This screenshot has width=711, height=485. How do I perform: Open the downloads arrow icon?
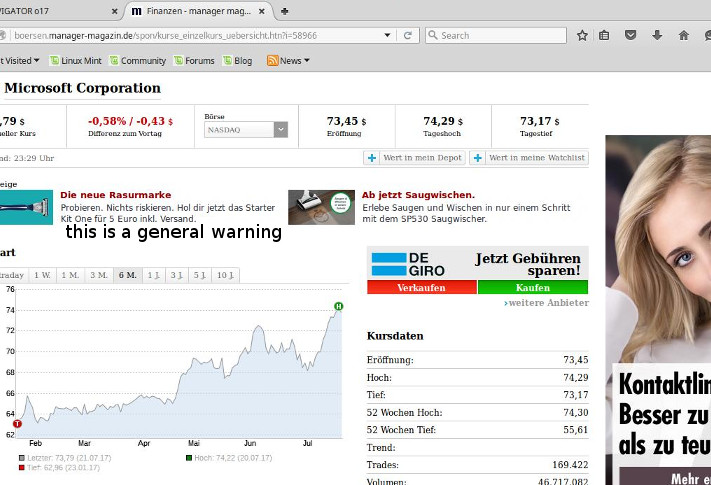[x=657, y=35]
